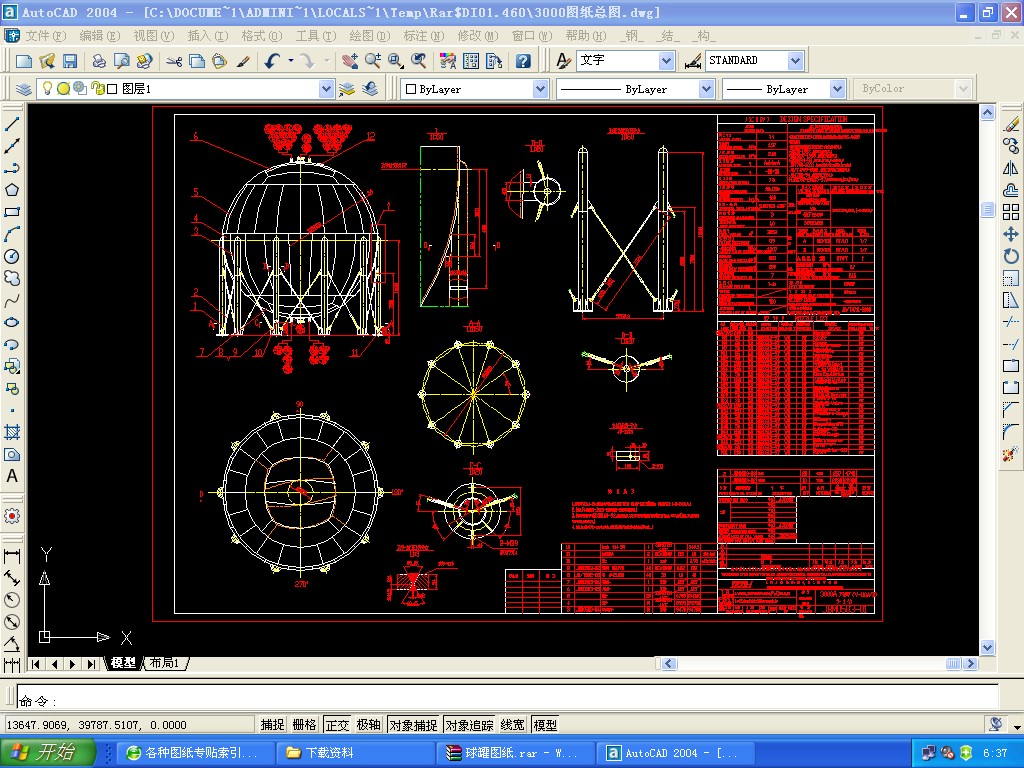Switch to 各种图纸专贴索引 browser taskbar button
Viewport: 1024px width, 768px height.
pos(193,753)
